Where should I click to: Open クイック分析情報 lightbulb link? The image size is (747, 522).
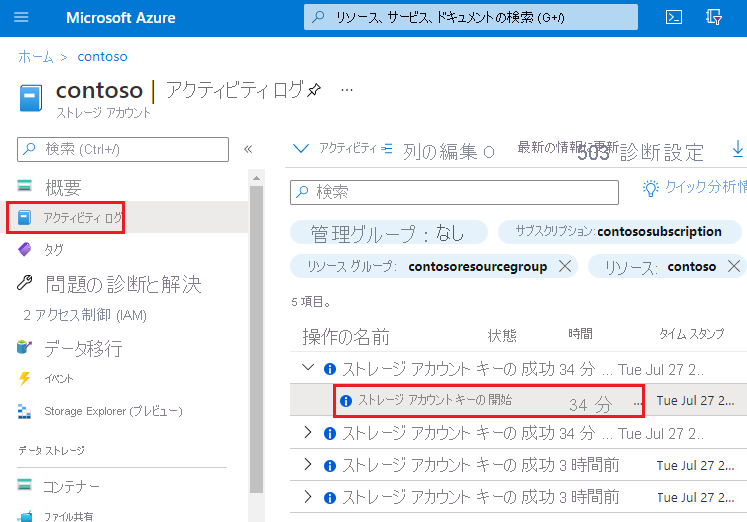coord(695,187)
